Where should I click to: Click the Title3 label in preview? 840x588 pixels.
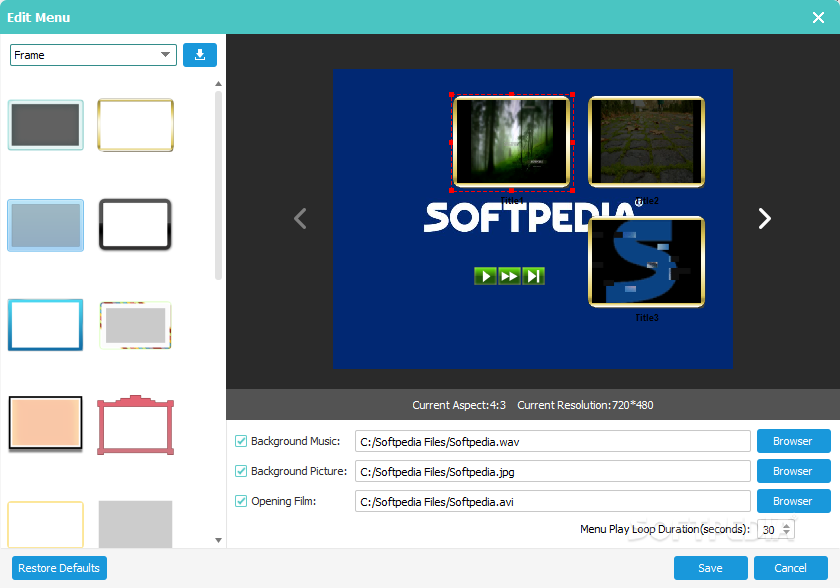(x=647, y=318)
